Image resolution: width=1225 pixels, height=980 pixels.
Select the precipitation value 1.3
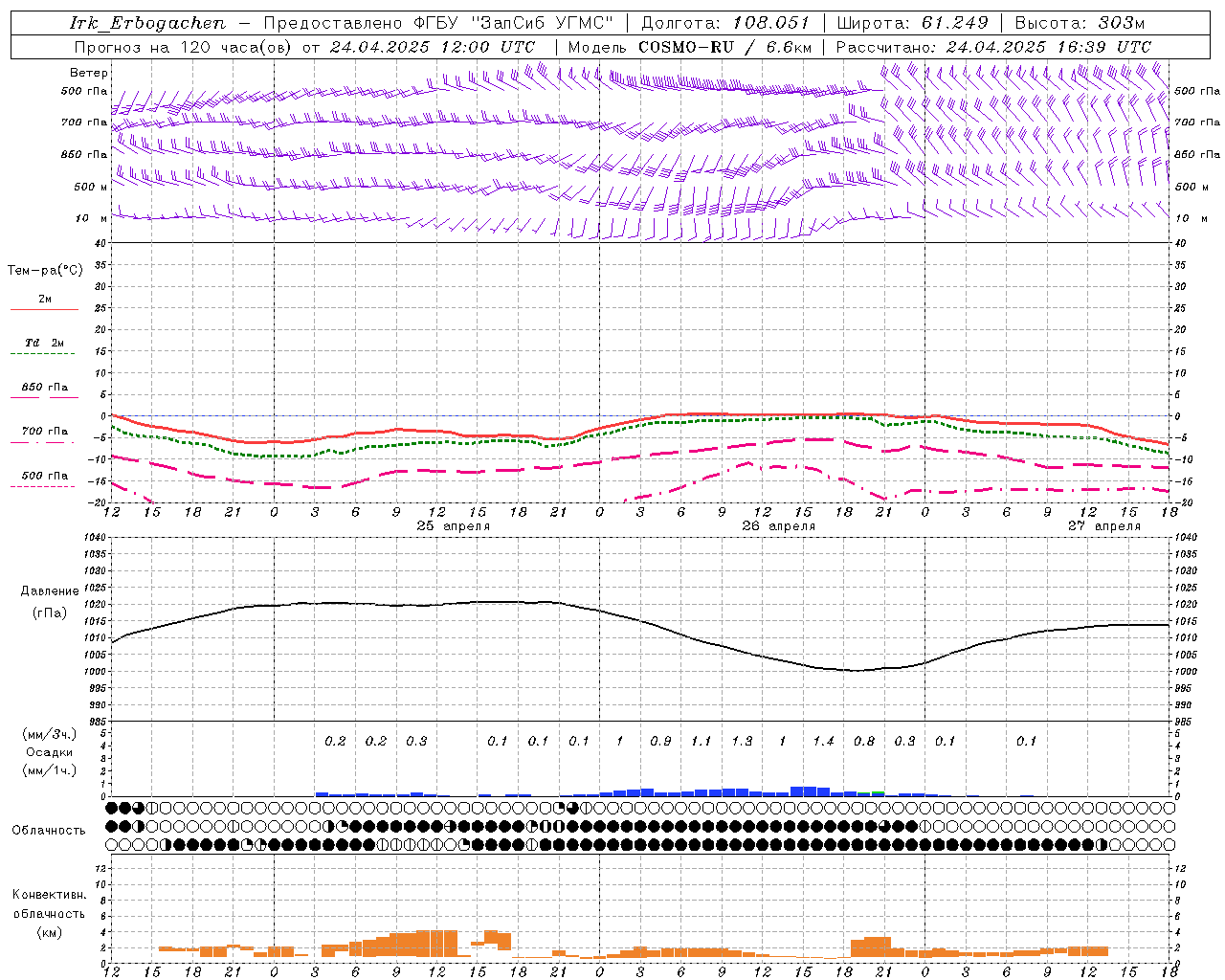(x=742, y=742)
